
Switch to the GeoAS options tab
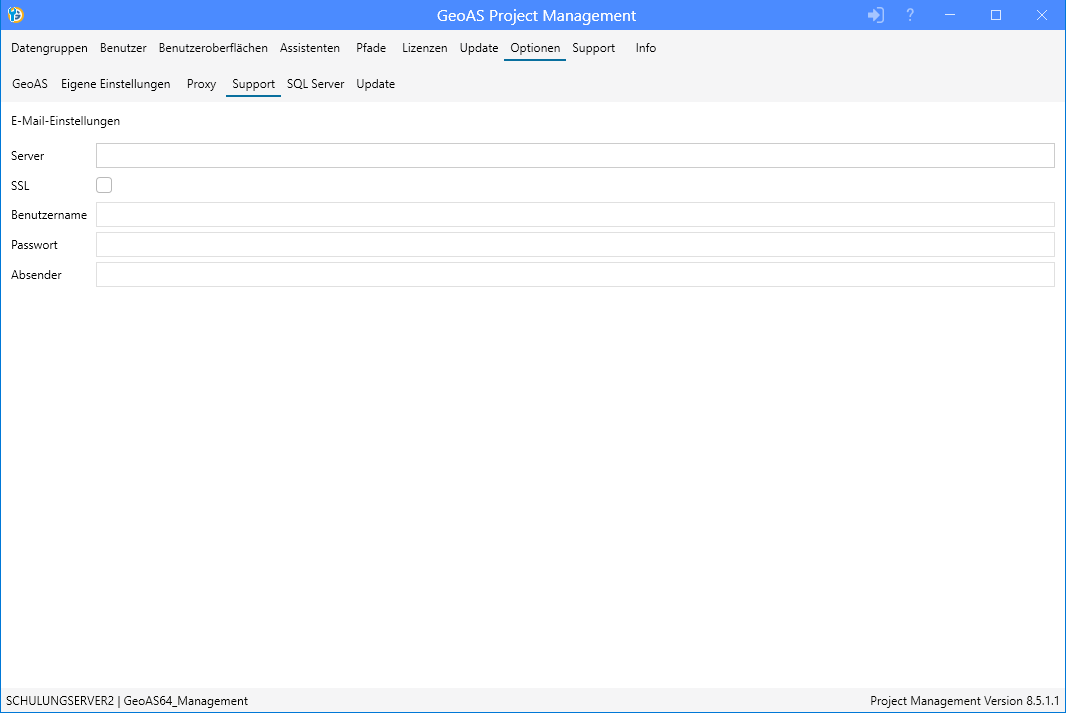pos(30,84)
